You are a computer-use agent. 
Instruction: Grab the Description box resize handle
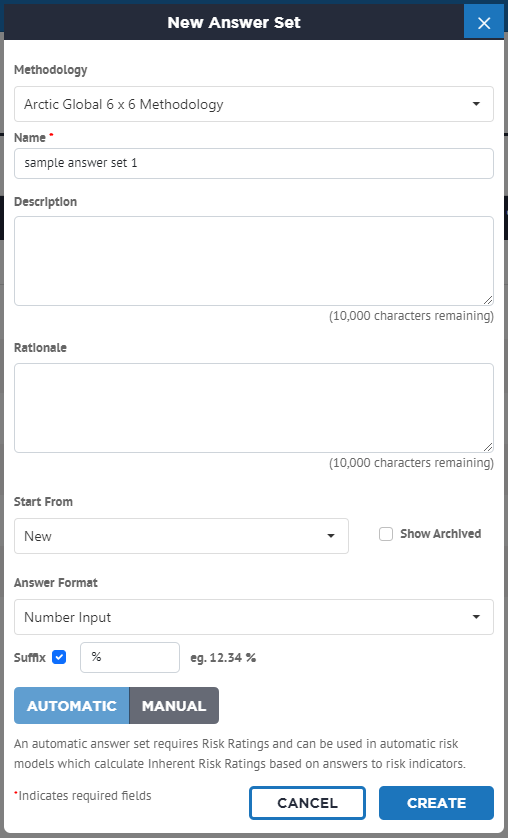[x=488, y=300]
